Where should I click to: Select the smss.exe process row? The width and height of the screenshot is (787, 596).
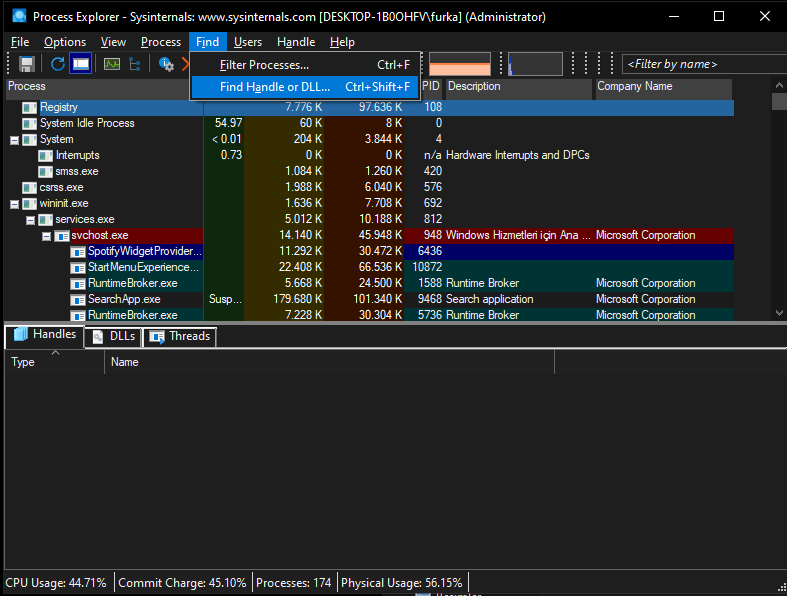pyautogui.click(x=370, y=171)
